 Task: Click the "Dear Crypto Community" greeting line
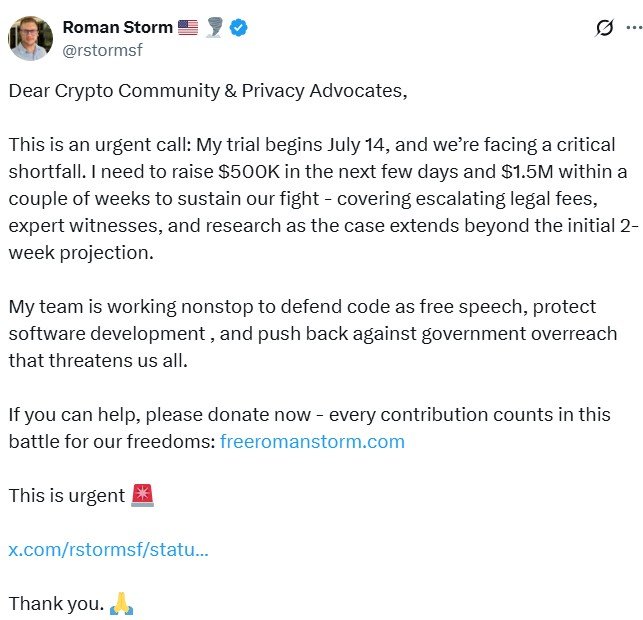click(208, 91)
